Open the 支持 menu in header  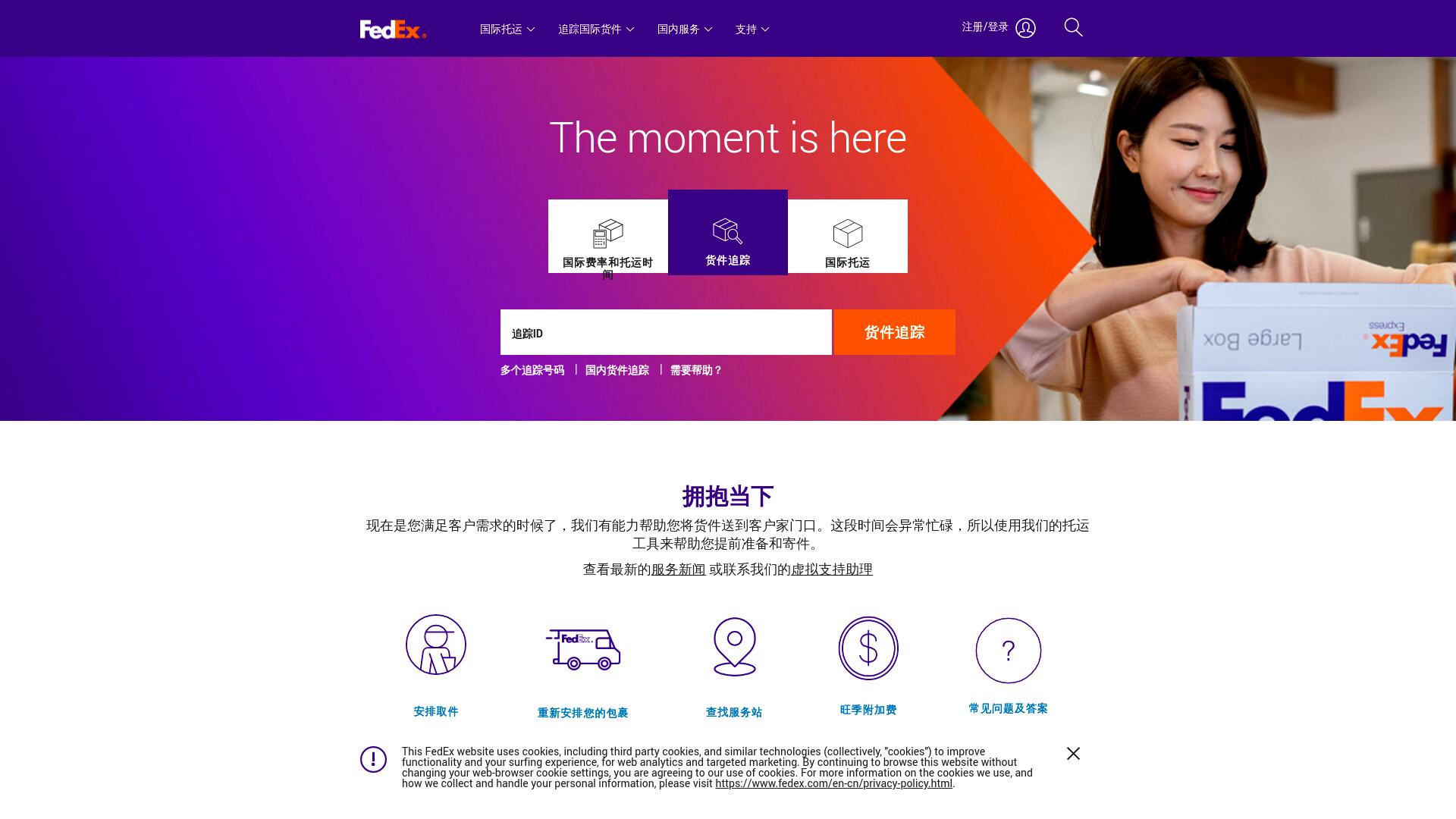[752, 29]
